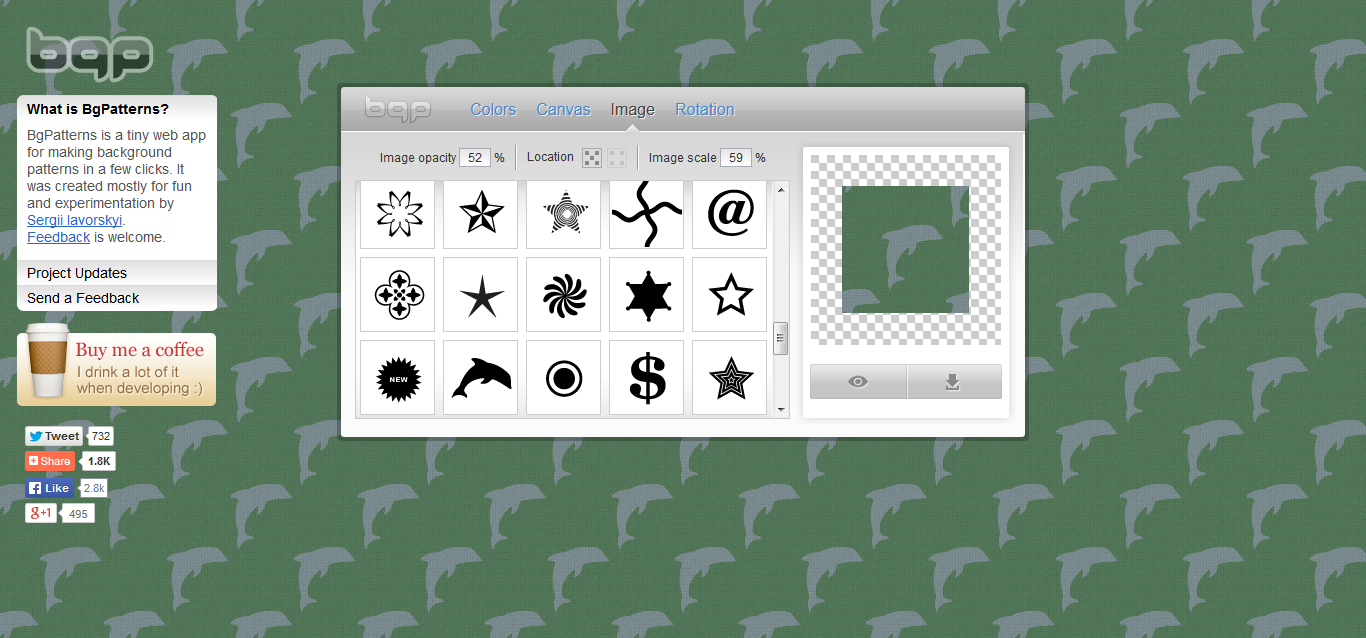Choose the hypnotic spiral star pattern
The width and height of the screenshot is (1366, 638).
[x=563, y=213]
